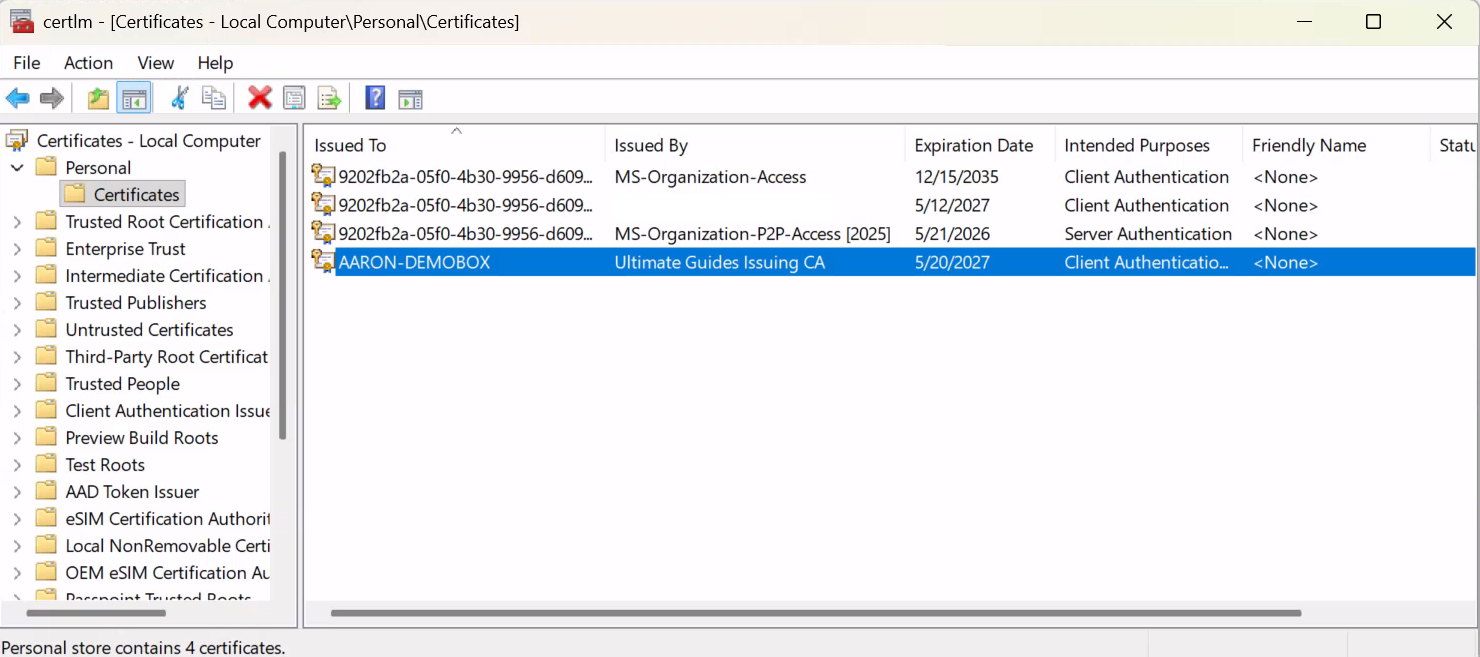Click the Copy toolbar icon
Viewport: 1480px width, 657px height.
pos(213,98)
